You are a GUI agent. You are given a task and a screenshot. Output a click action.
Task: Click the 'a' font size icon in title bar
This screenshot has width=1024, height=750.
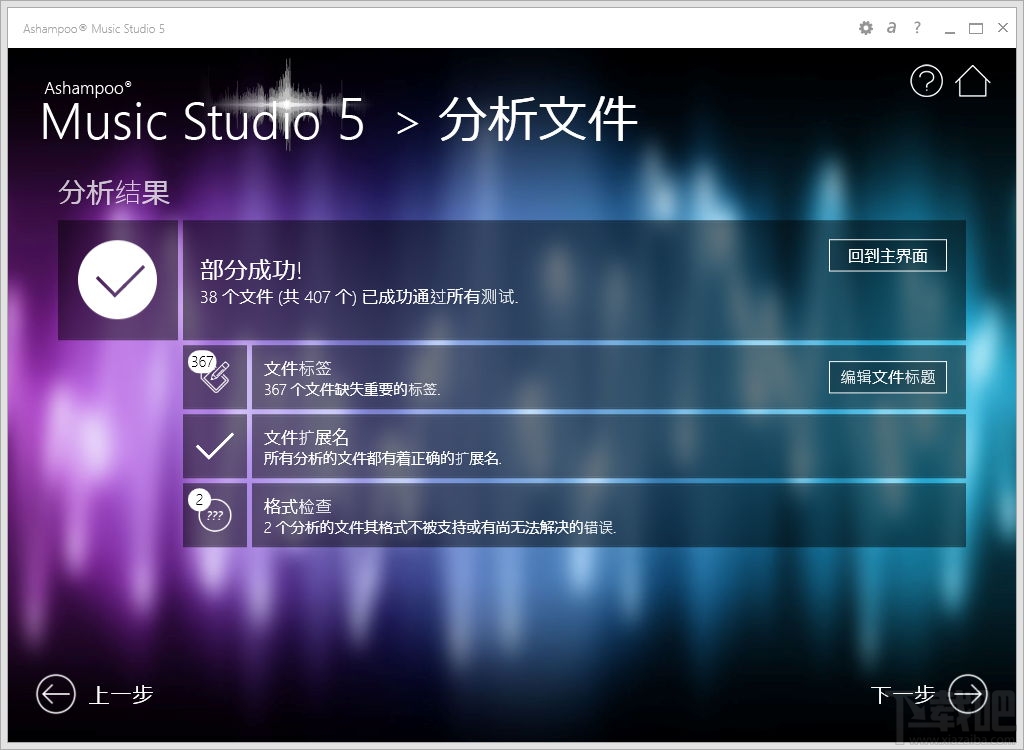coord(891,28)
